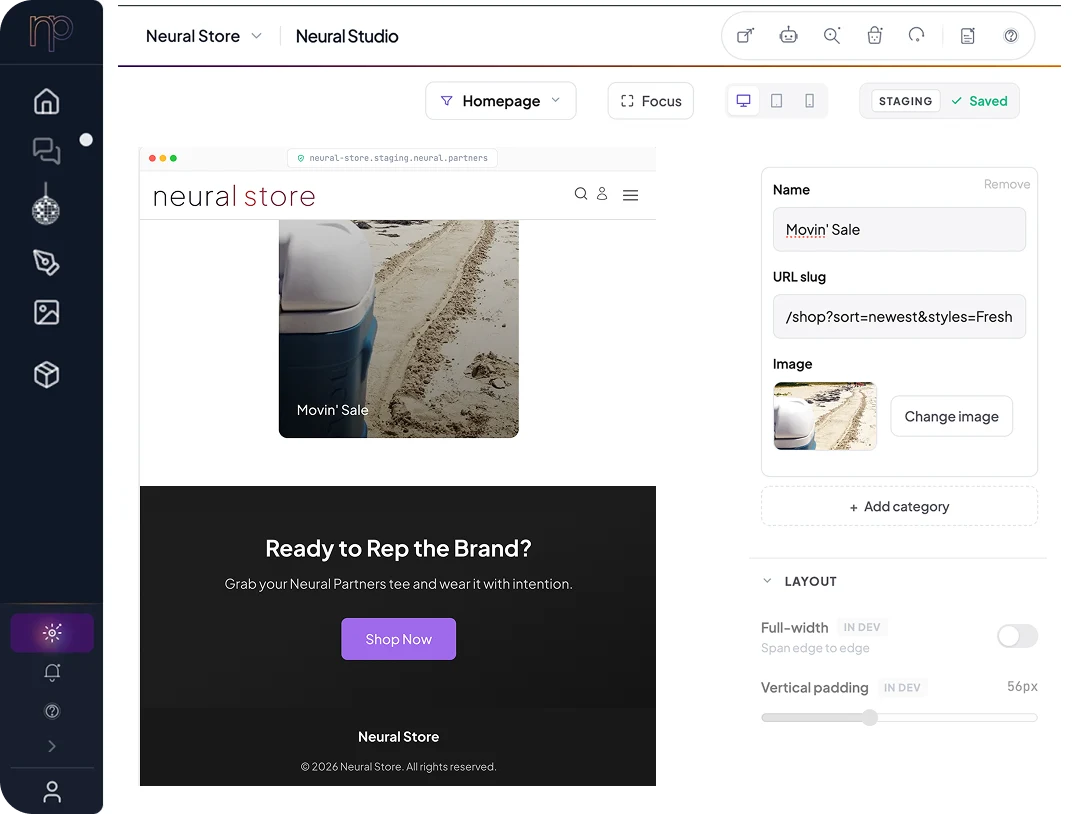Image resolution: width=1080 pixels, height=814 pixels.
Task: Switch to tablet preview
Action: point(776,101)
